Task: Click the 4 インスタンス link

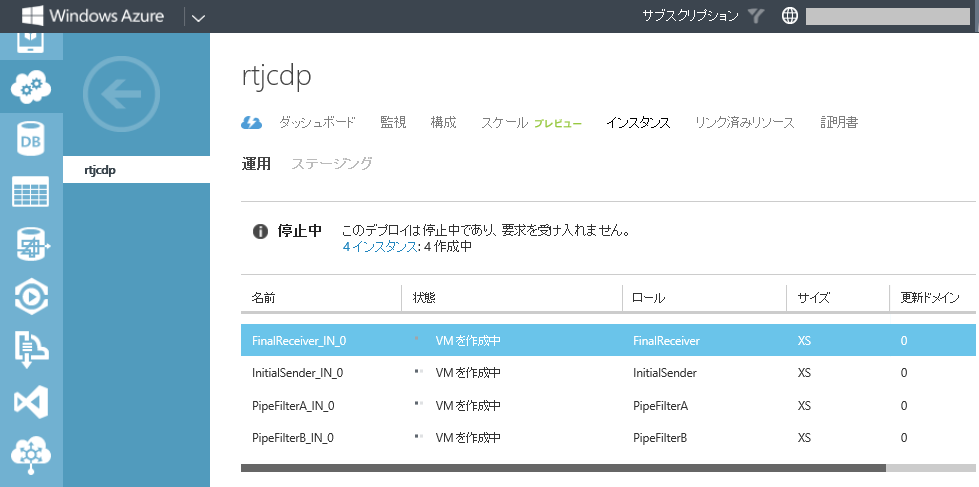Action: [378, 246]
